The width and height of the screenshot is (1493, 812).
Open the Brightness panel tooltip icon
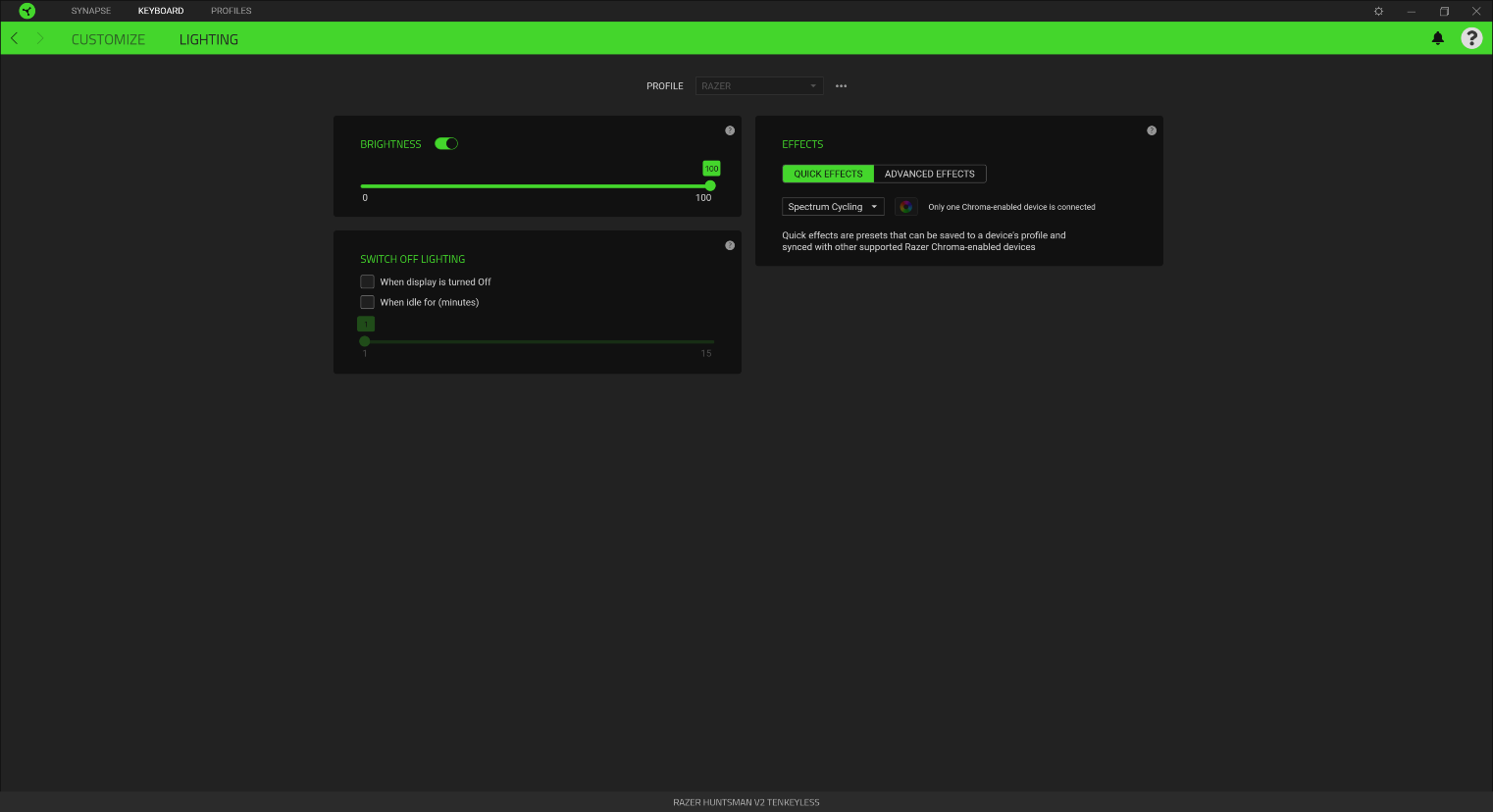(730, 129)
